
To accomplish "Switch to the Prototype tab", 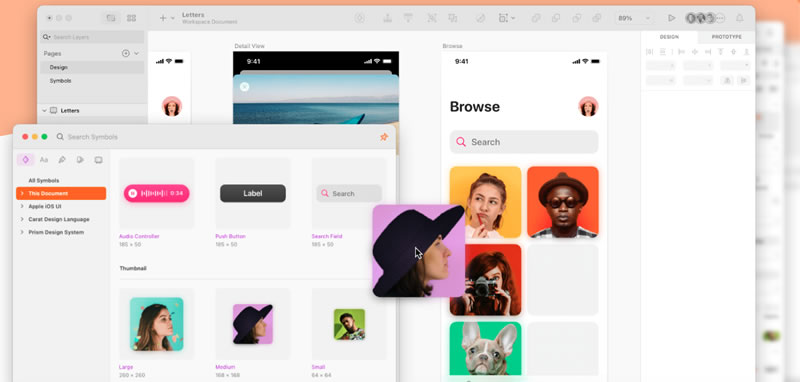I will pos(727,37).
